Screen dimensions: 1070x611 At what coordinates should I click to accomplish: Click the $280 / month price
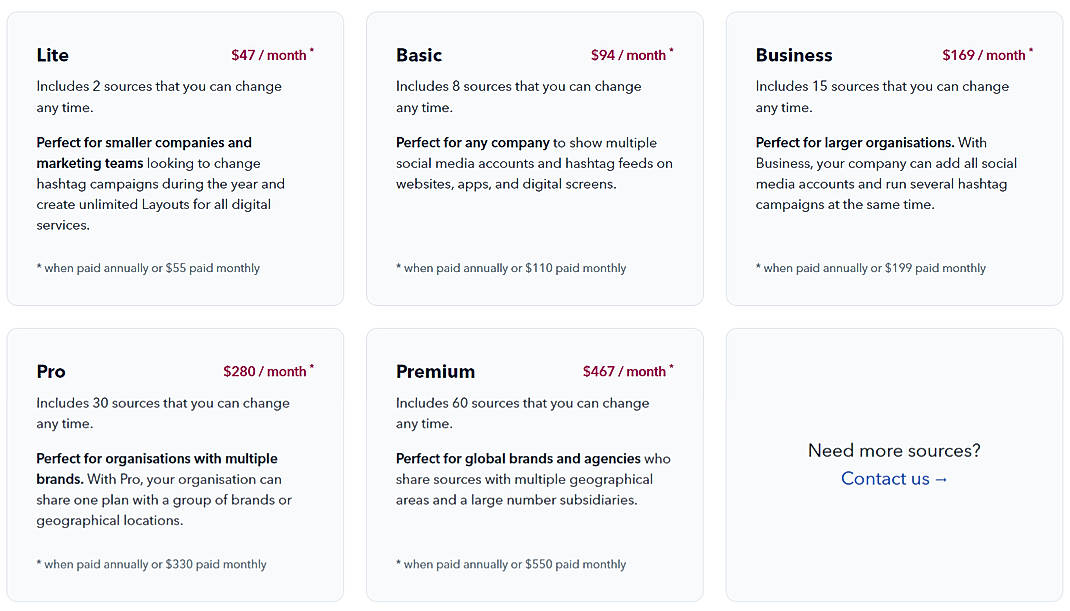[268, 371]
